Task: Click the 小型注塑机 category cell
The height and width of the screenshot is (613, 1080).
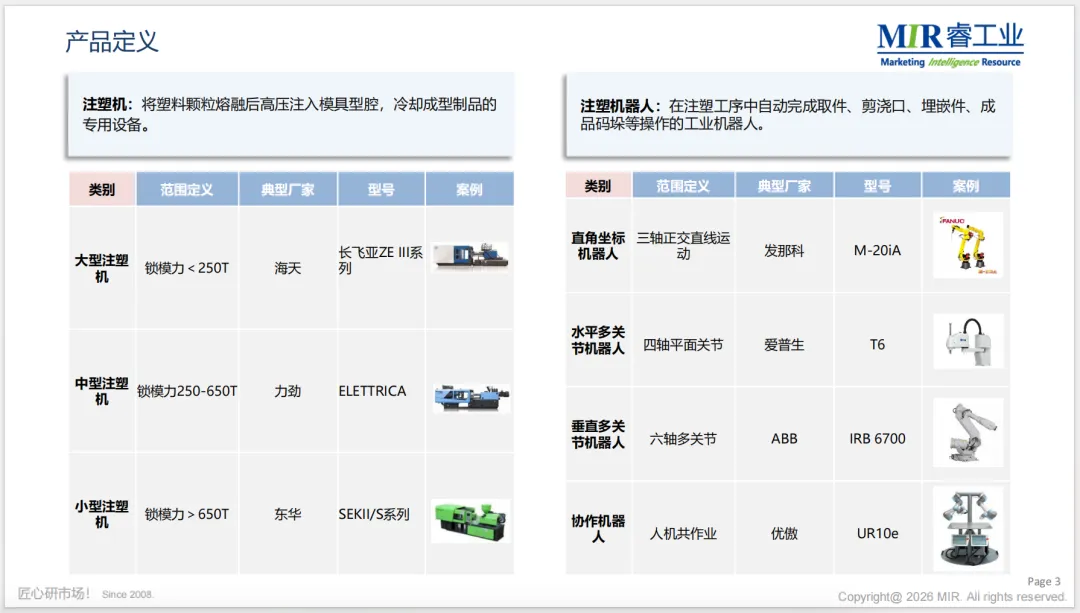Action: click(102, 514)
